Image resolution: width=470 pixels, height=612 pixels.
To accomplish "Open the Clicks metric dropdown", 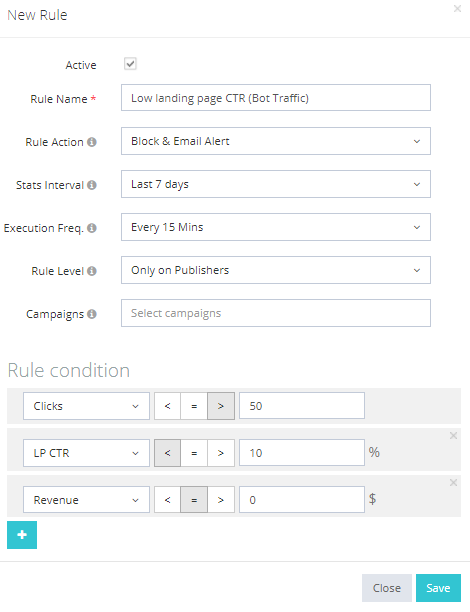I will tap(86, 406).
